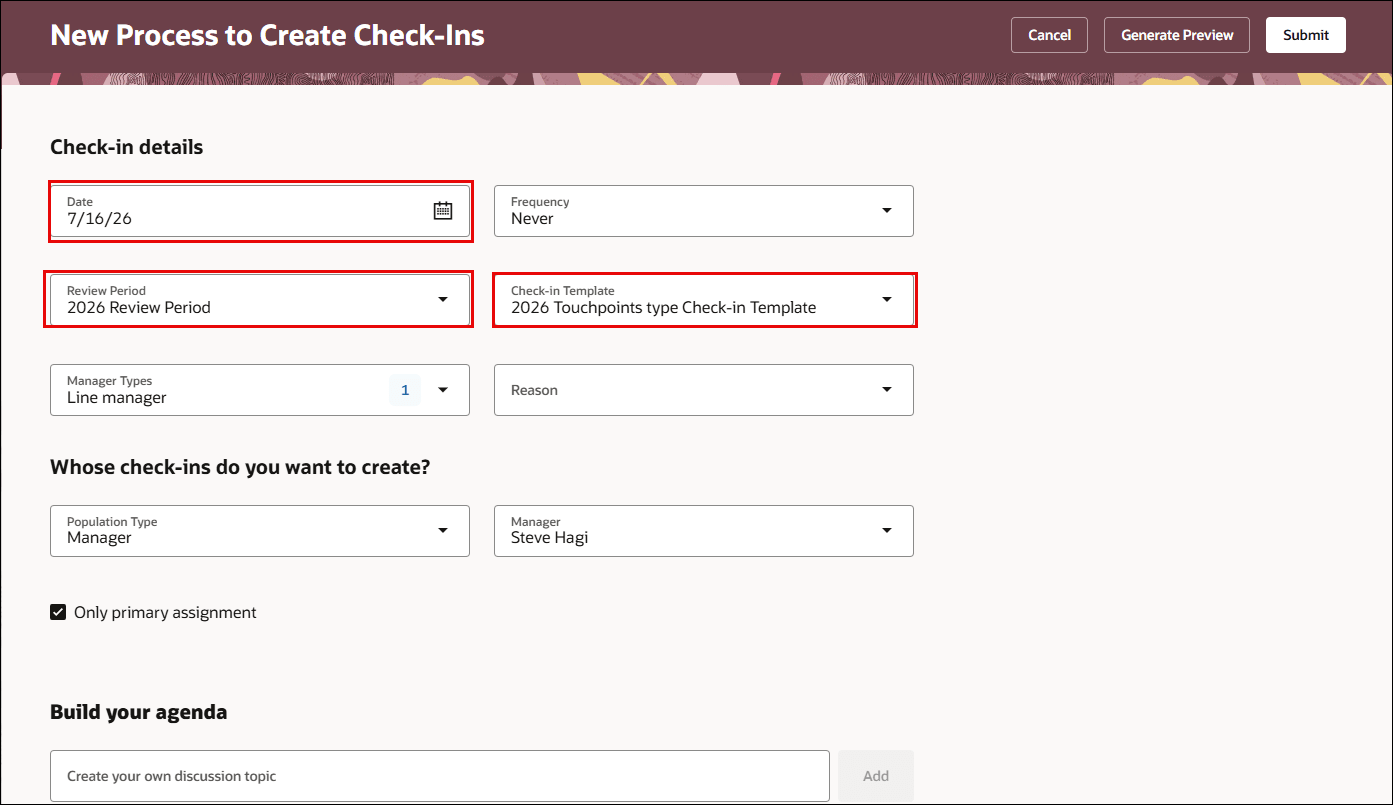Click the 'Build your agenda' heading
The height and width of the screenshot is (805, 1393).
point(139,712)
